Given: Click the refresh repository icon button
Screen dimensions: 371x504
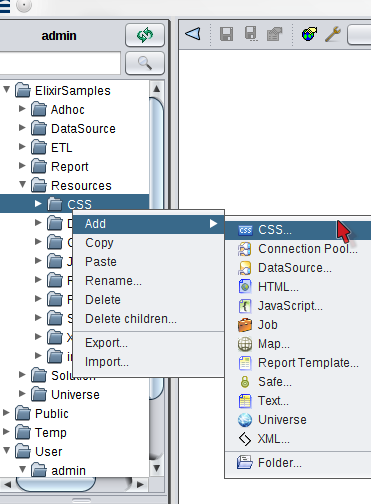Looking at the screenshot, I should (145, 35).
